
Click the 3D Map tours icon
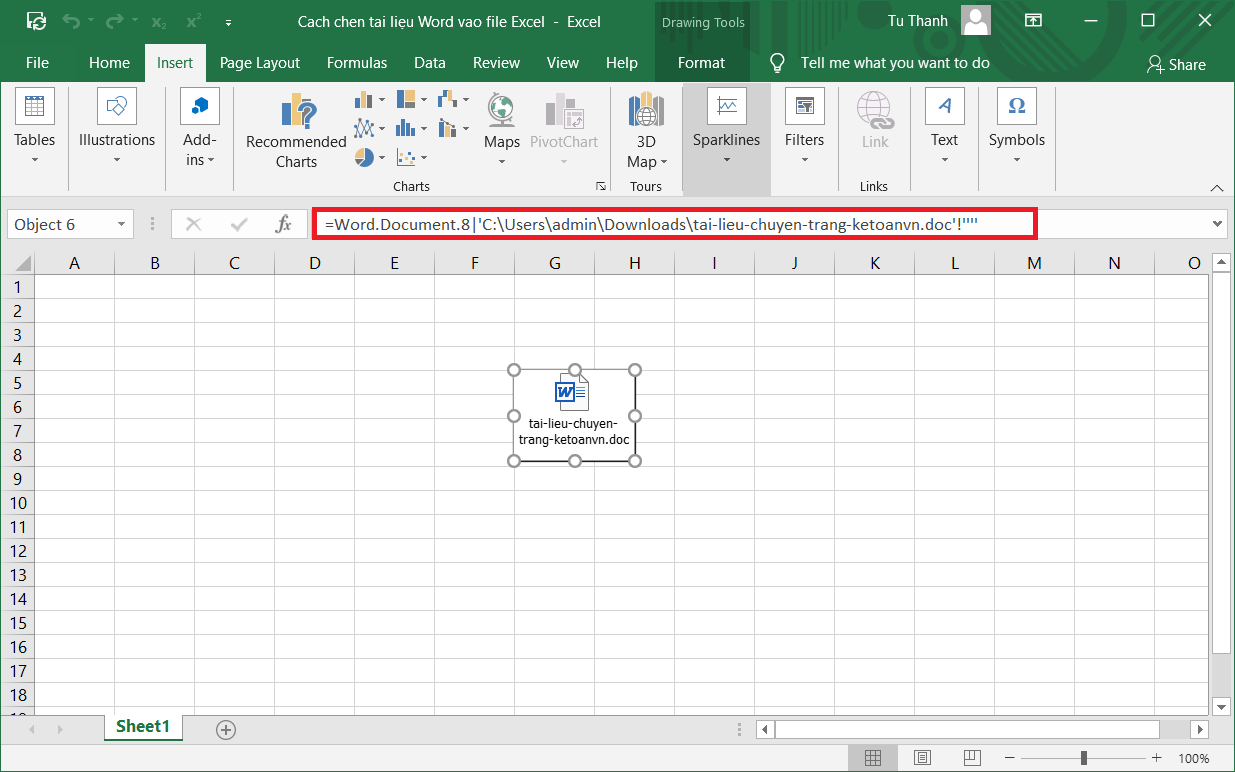(646, 109)
